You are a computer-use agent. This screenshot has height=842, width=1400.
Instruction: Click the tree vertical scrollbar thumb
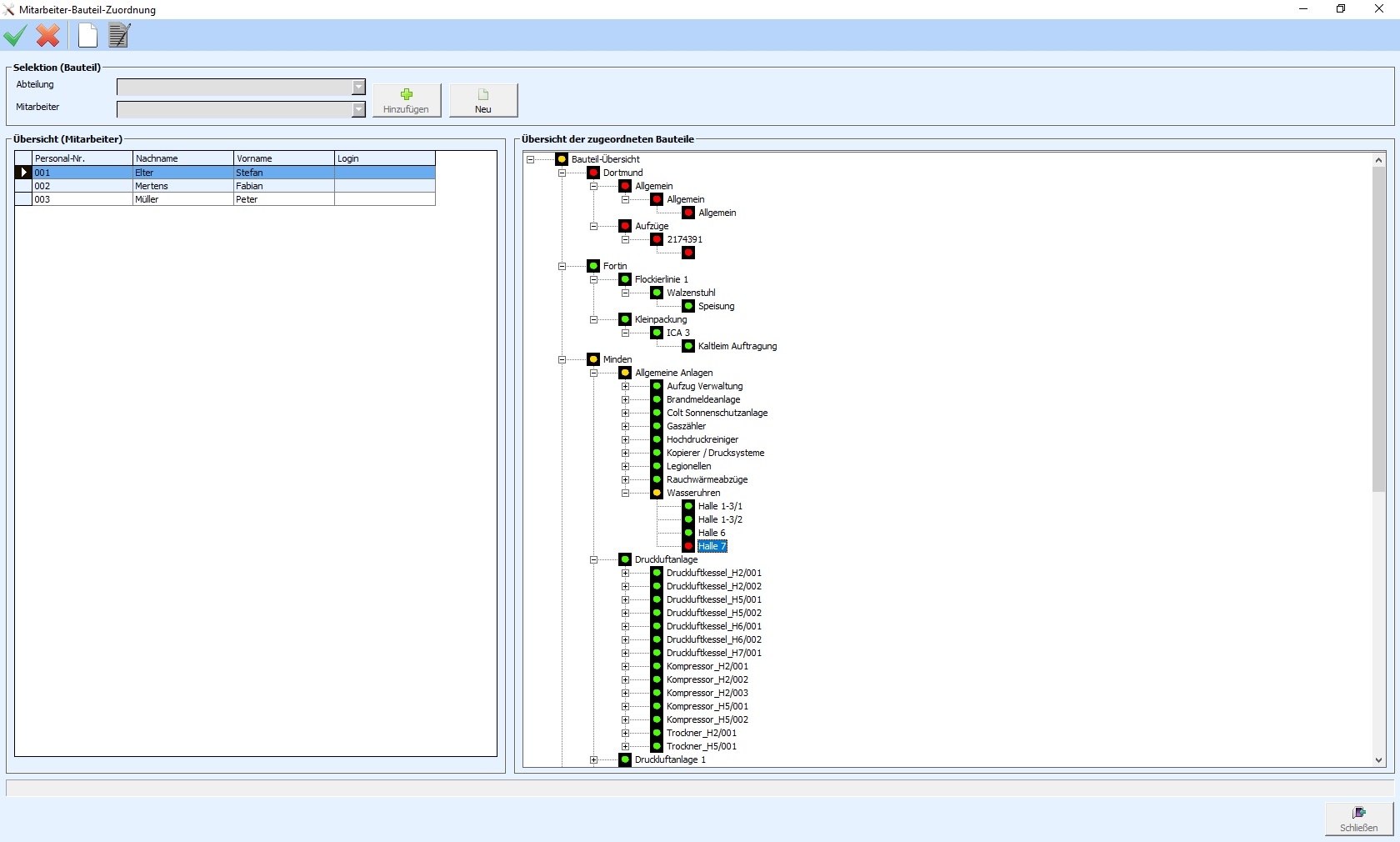point(1378,329)
